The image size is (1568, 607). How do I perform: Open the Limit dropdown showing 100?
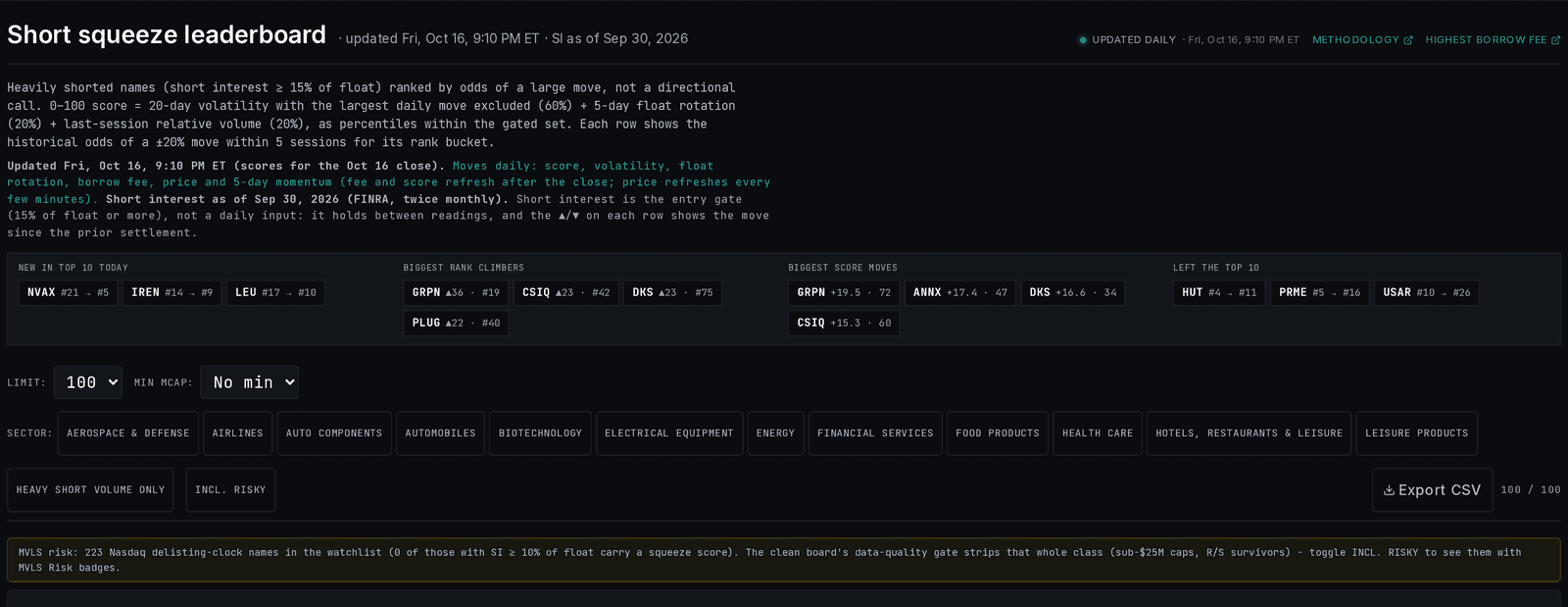pyautogui.click(x=88, y=382)
